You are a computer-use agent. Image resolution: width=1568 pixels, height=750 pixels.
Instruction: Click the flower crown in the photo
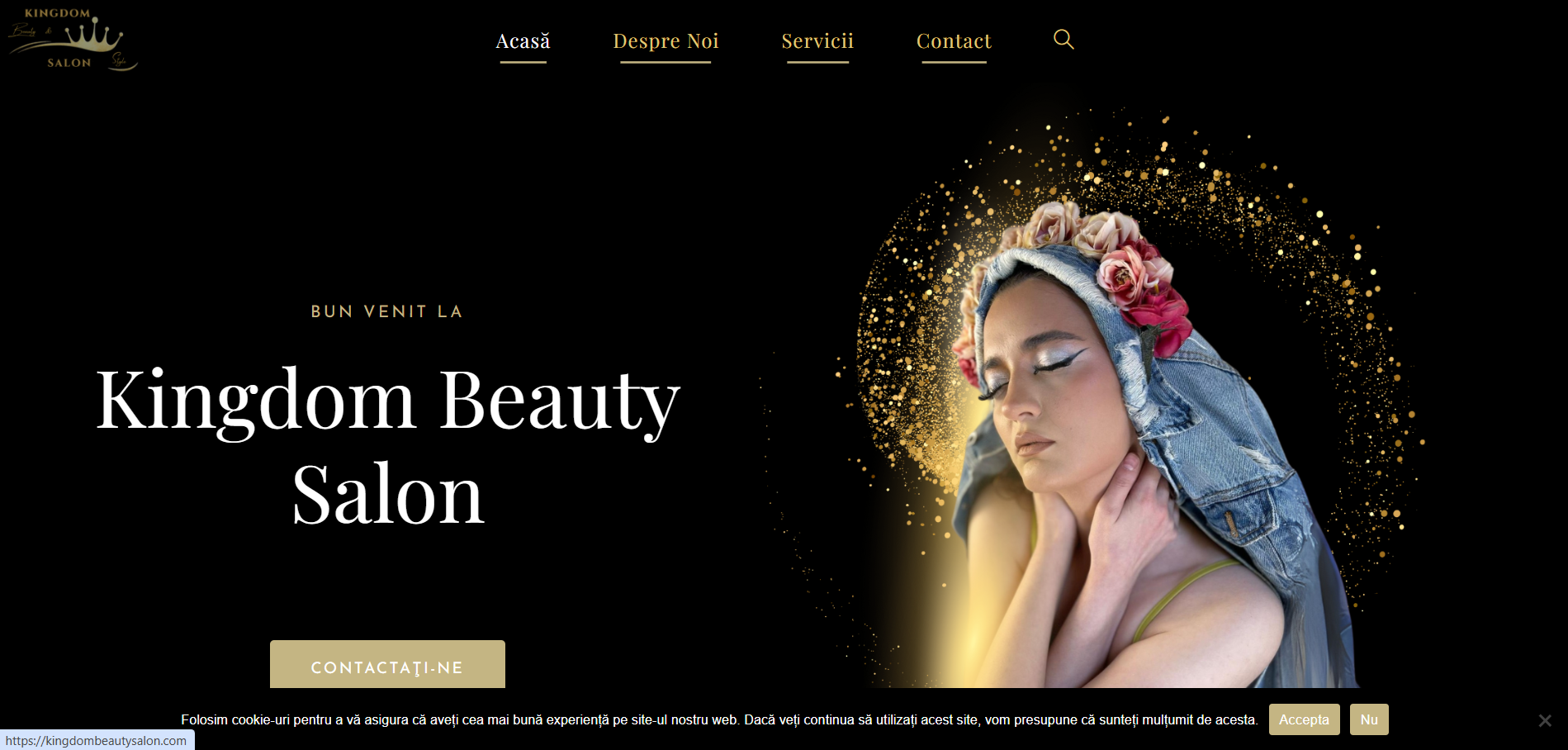[1098, 264]
